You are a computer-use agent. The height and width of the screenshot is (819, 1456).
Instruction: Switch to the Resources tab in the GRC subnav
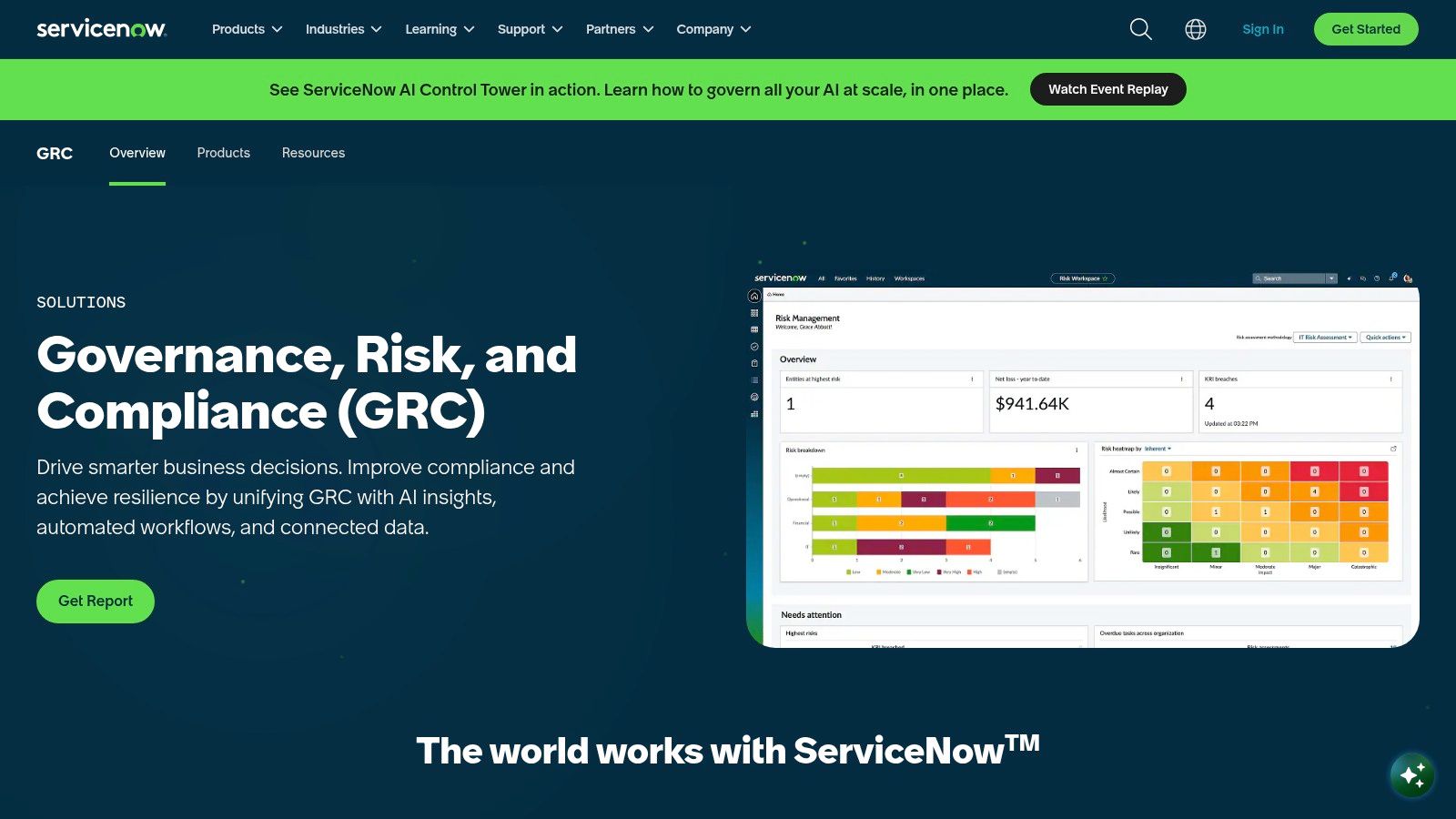tap(313, 153)
